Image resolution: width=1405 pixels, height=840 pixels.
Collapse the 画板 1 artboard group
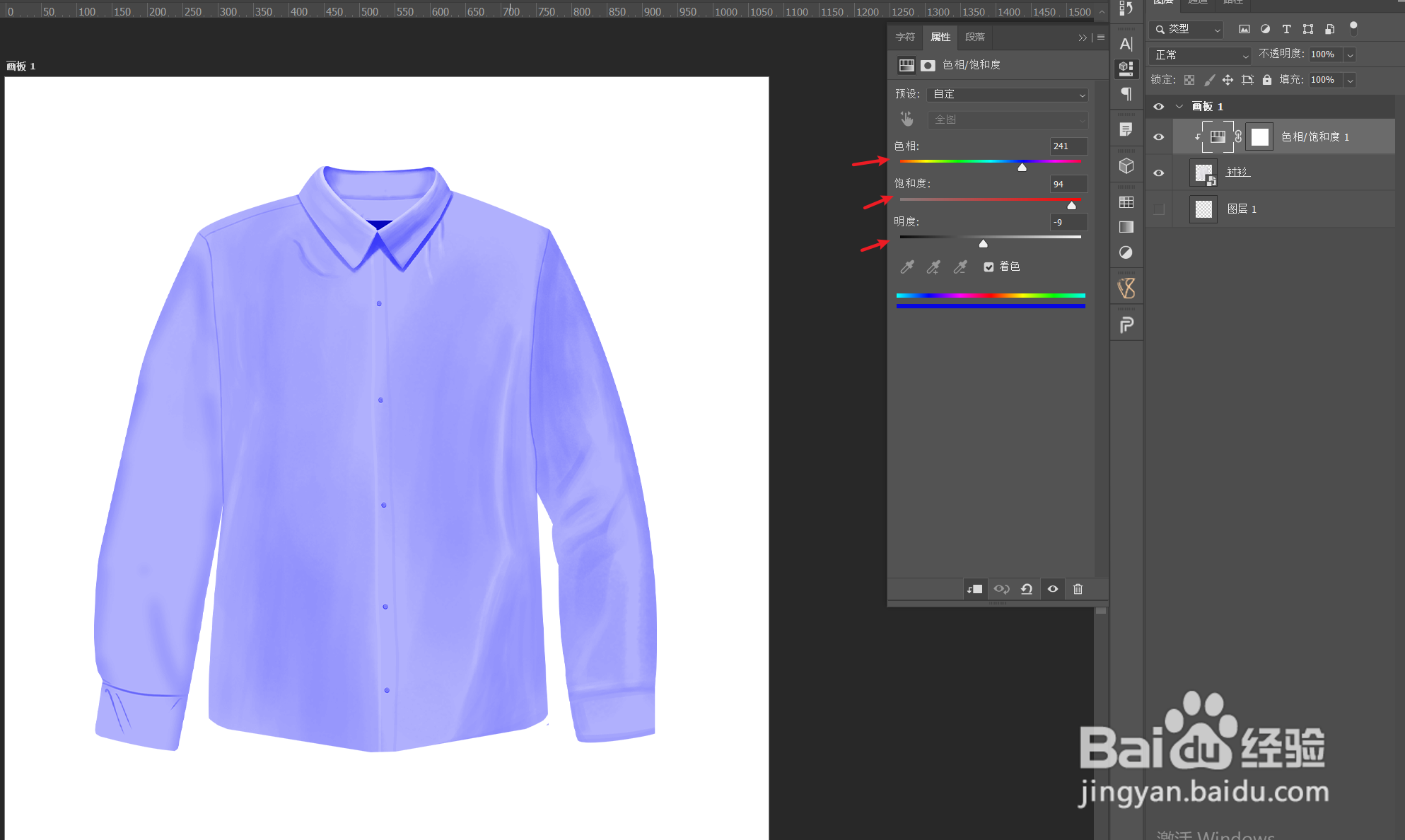[1179, 107]
